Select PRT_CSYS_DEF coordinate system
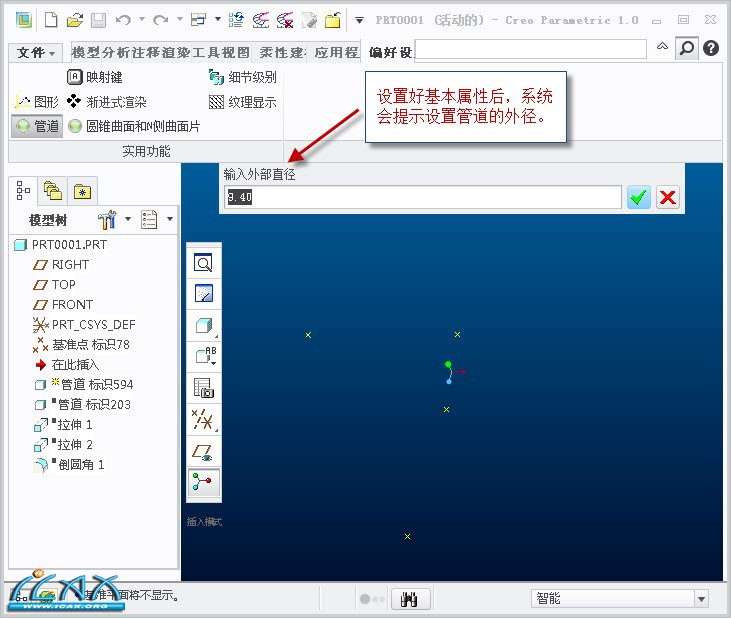This screenshot has height=618, width=731. (84, 325)
